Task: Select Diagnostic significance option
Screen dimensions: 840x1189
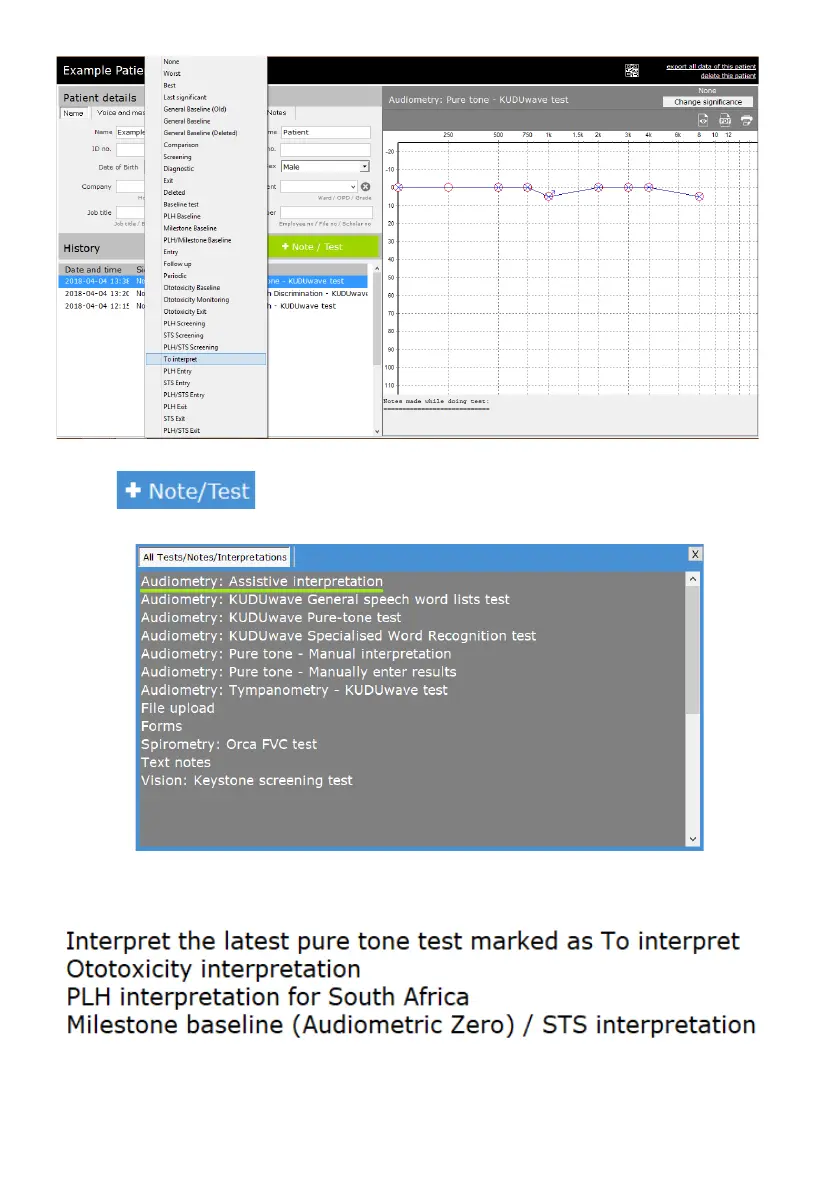Action: coord(179,168)
